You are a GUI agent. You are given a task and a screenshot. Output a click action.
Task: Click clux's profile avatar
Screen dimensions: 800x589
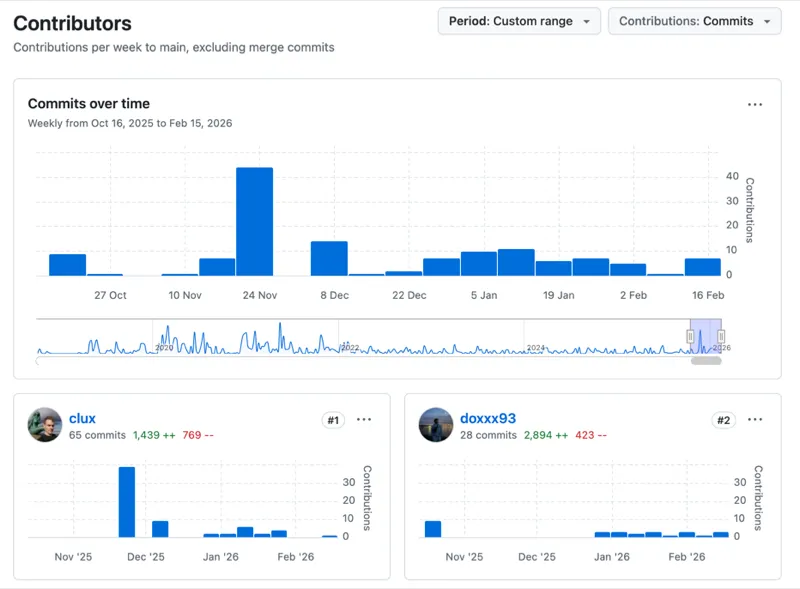45,425
